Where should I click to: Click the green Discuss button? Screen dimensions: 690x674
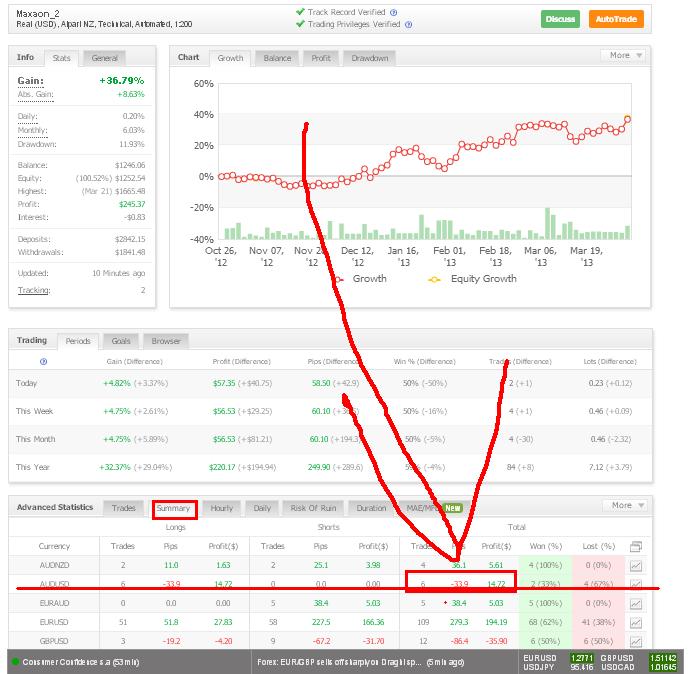pyautogui.click(x=560, y=19)
